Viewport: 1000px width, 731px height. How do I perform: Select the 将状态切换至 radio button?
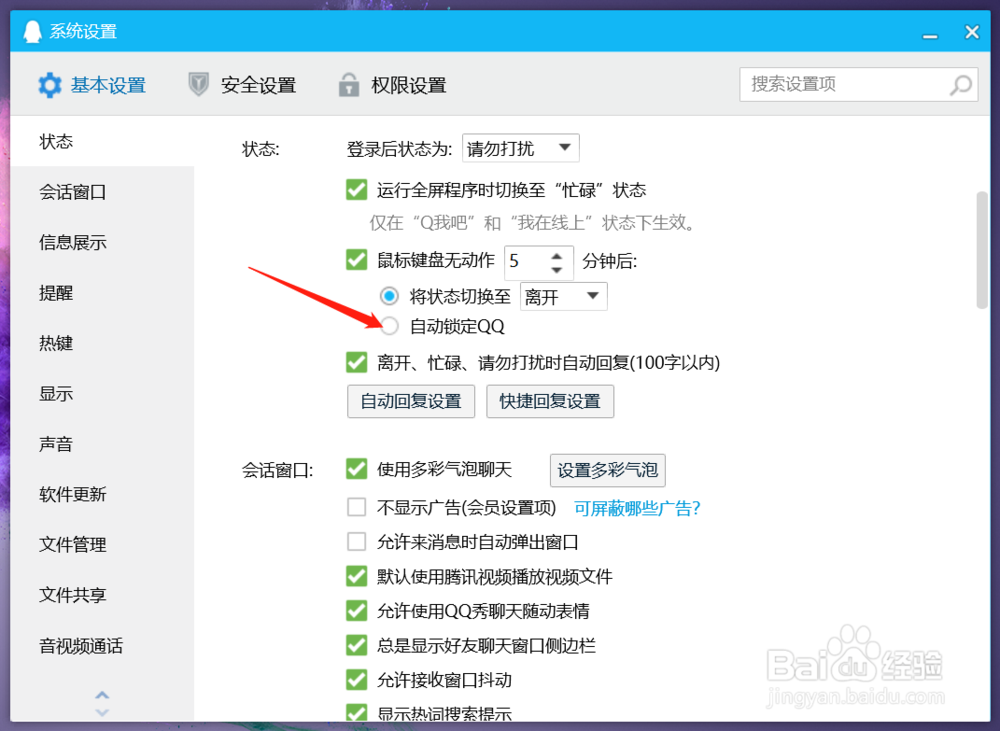click(388, 295)
